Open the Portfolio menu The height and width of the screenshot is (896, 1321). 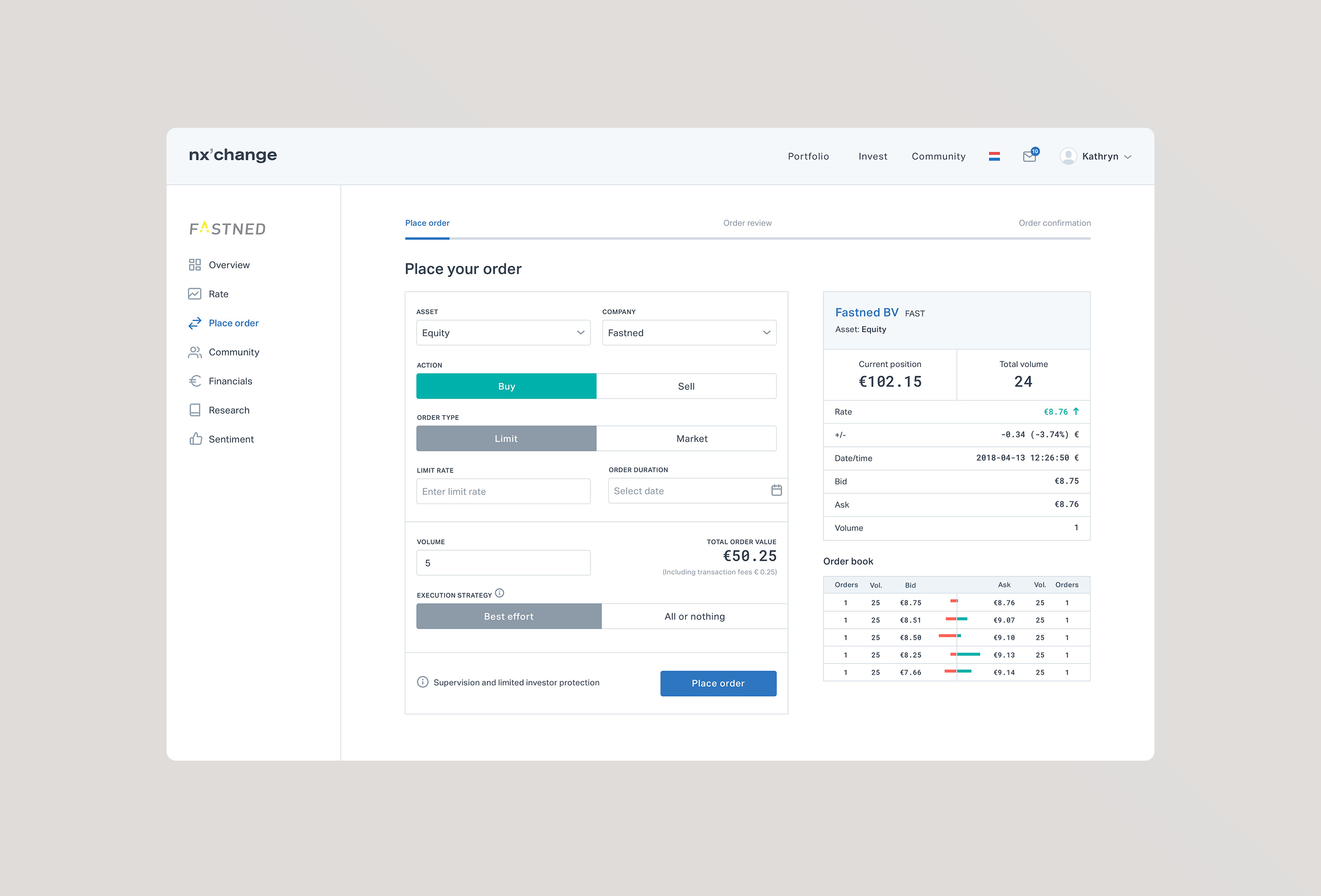[x=808, y=156]
